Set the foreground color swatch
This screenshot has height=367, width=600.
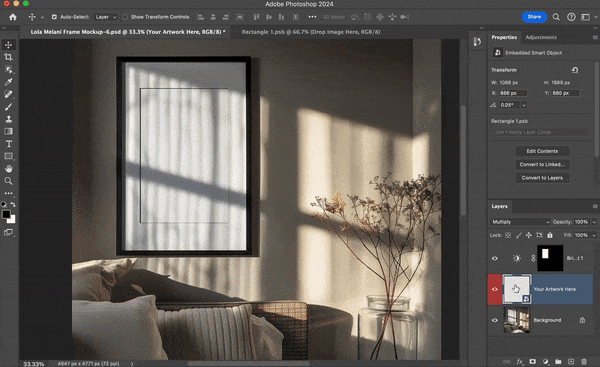point(6,214)
